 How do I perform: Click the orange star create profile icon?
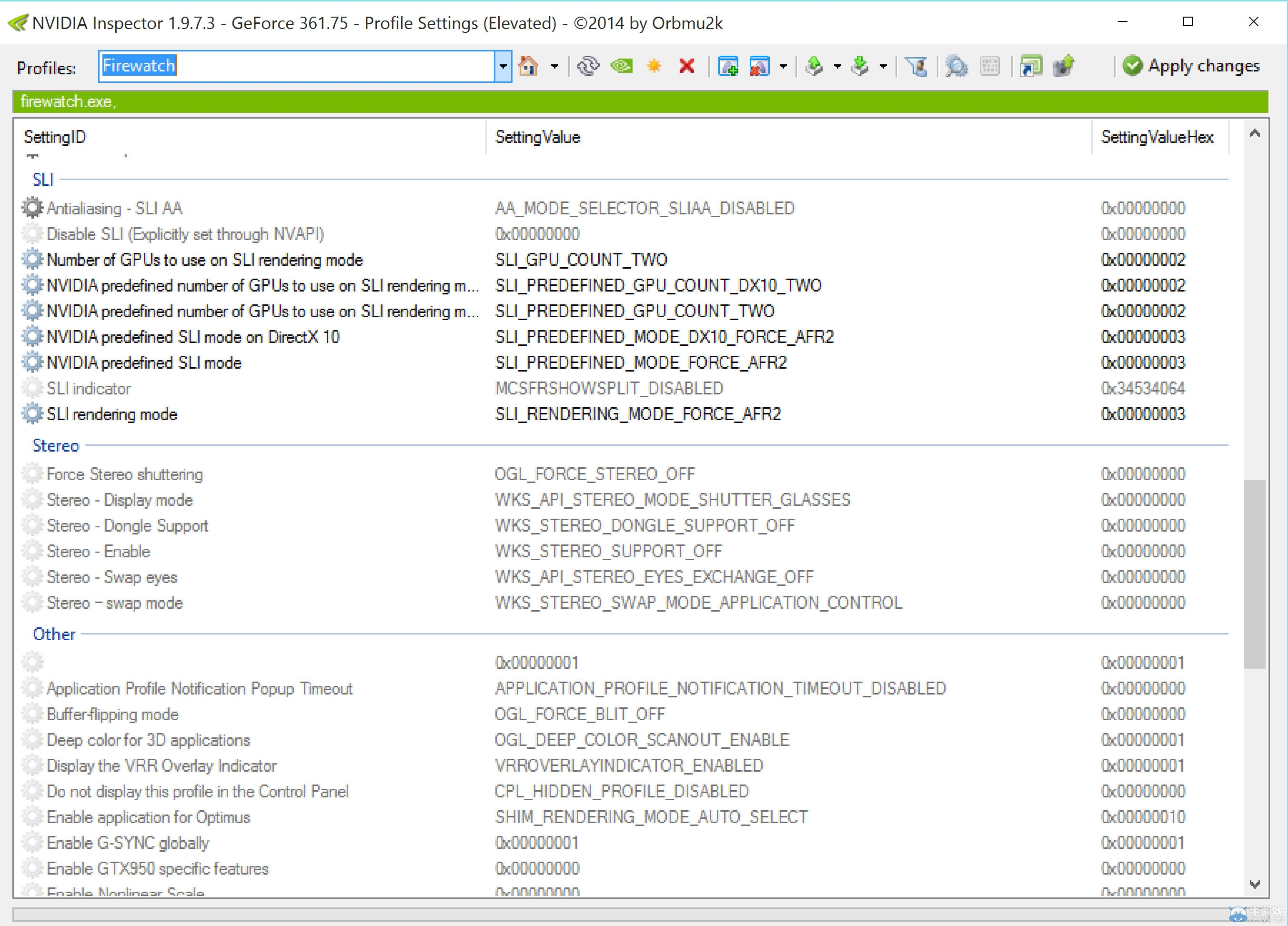[654, 66]
